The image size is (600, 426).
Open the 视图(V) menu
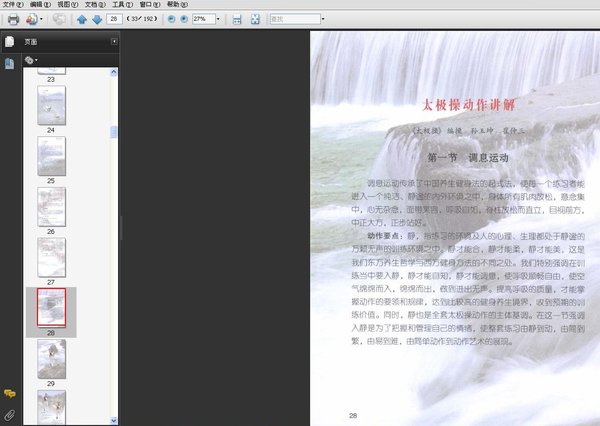coord(68,4)
